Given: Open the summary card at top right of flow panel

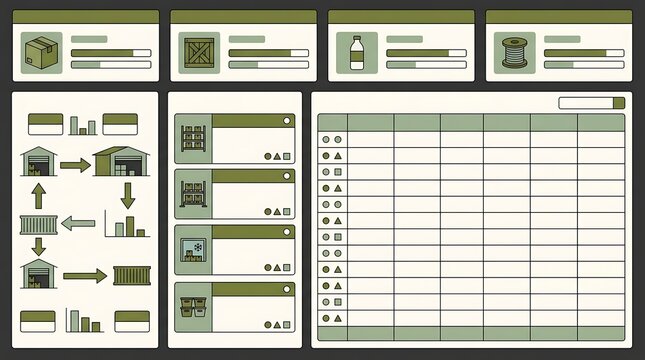Looking at the screenshot, I should [x=120, y=124].
